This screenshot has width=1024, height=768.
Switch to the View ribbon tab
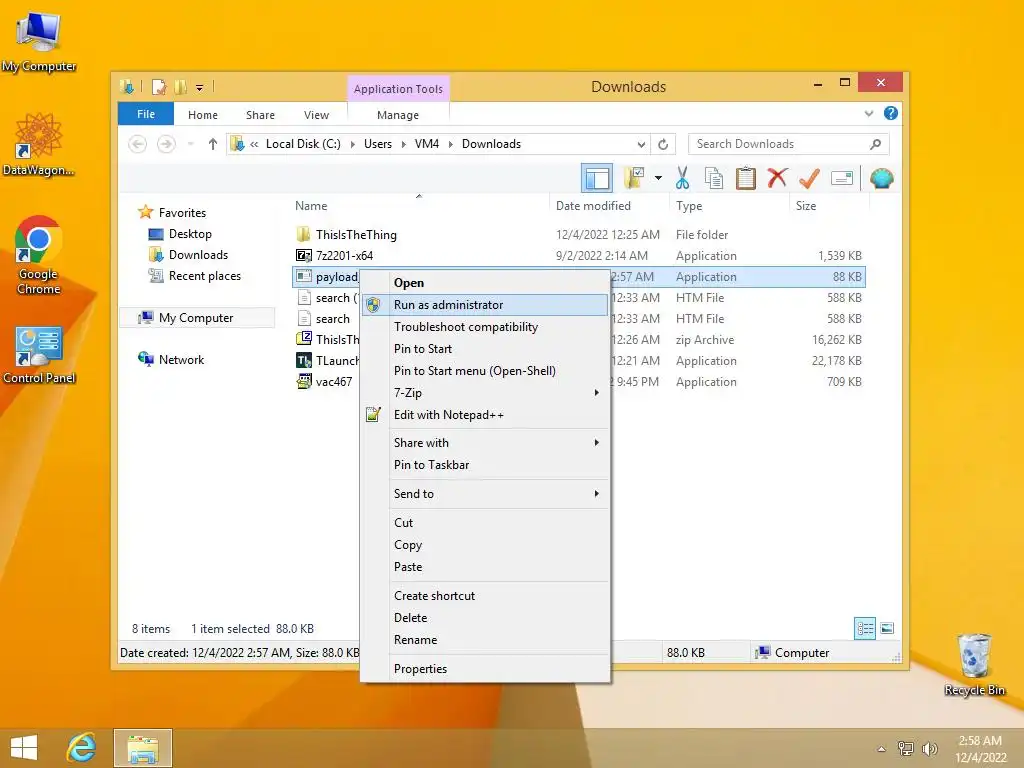coord(316,115)
